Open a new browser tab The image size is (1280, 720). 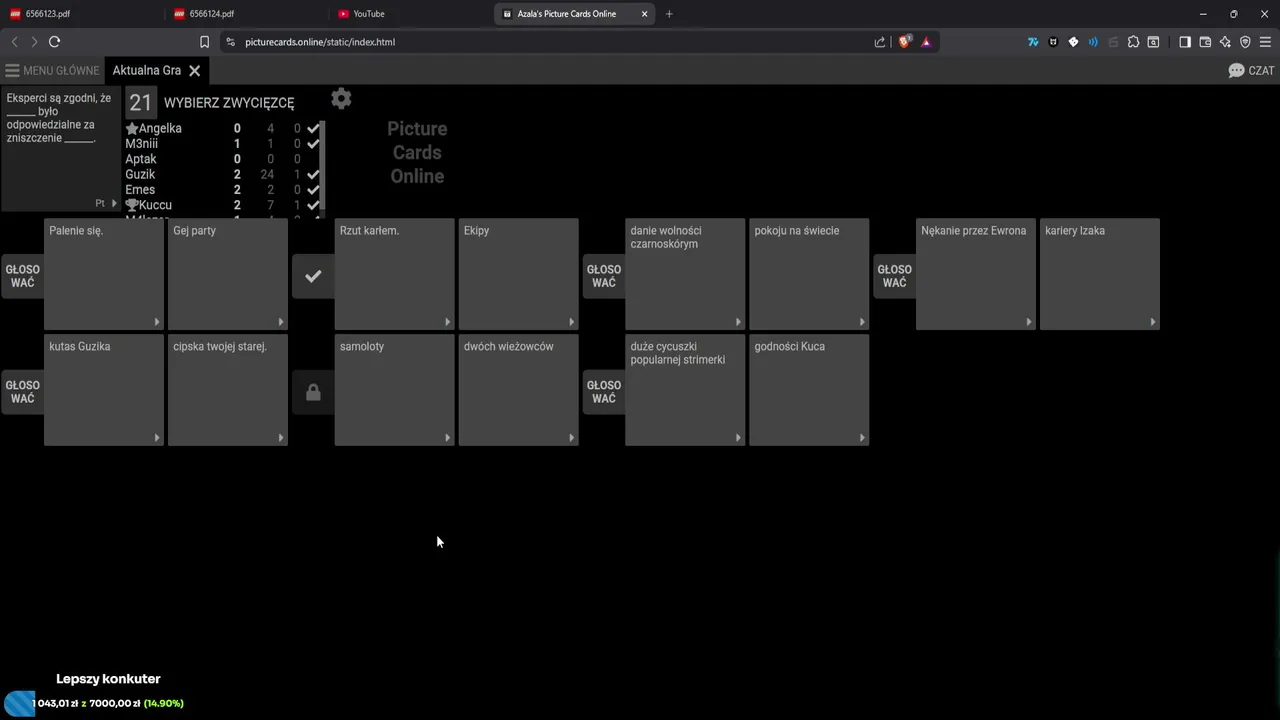(669, 14)
